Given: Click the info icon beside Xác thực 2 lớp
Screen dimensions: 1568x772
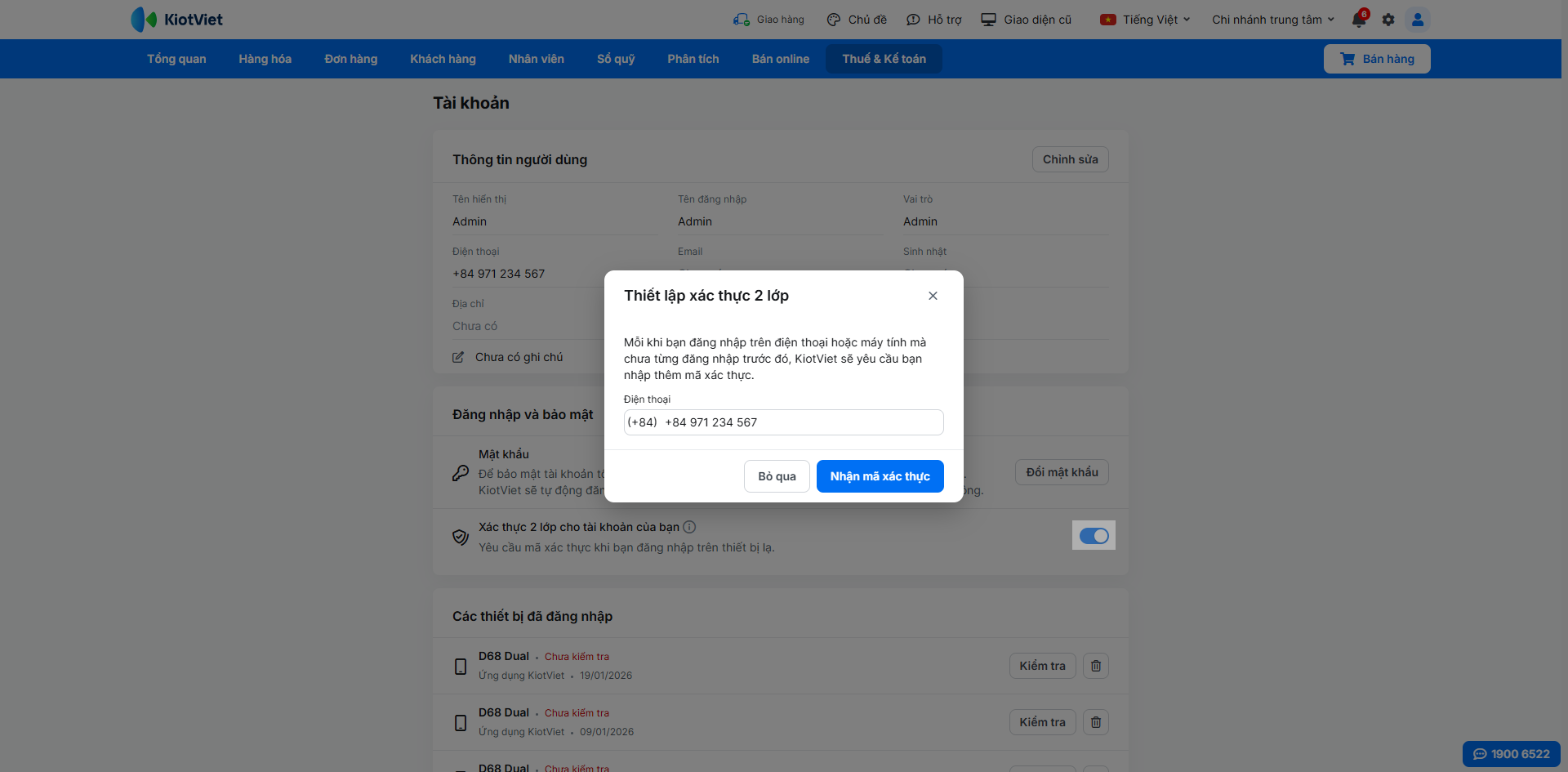Looking at the screenshot, I should point(689,527).
